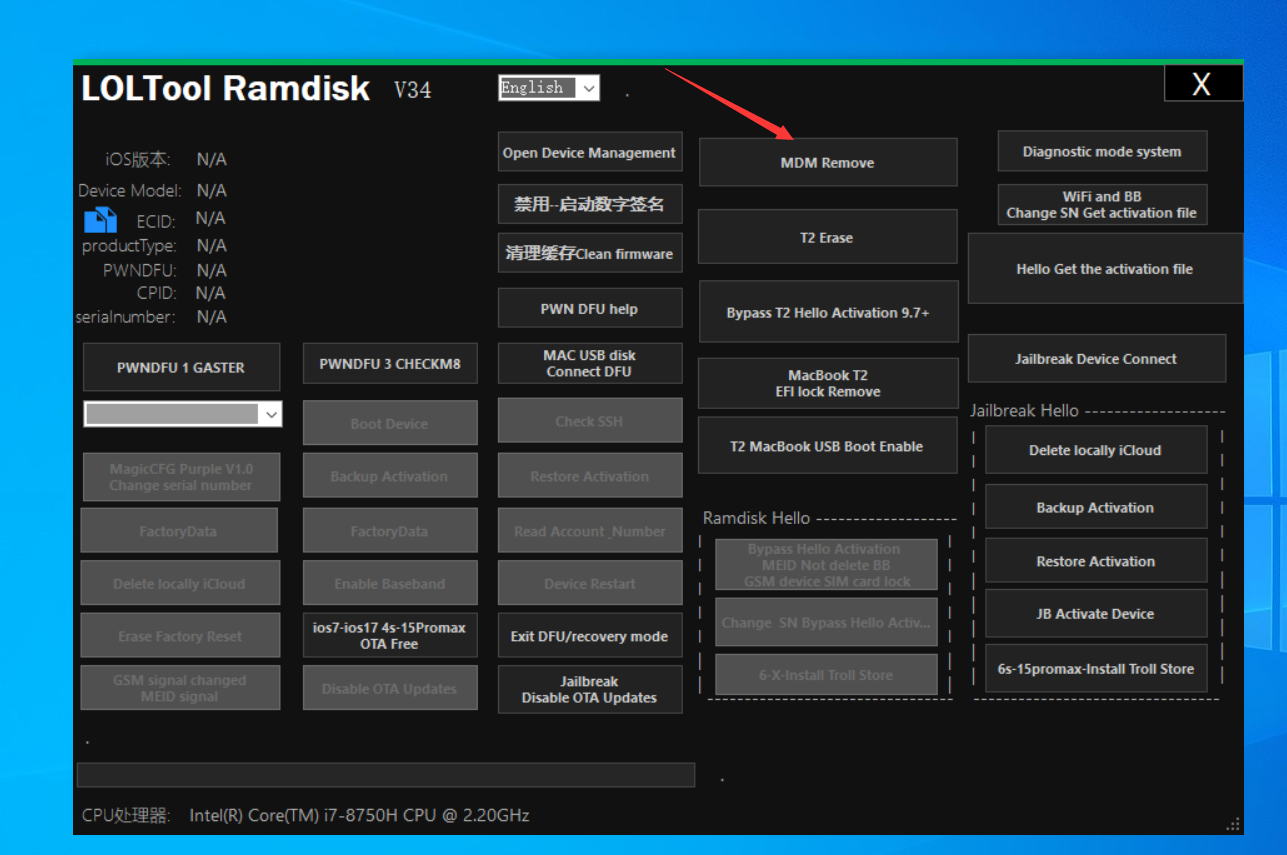Screen dimensions: 1287x855
Task: Click PWNDFU 3 CHECKM8 button
Action: [x=390, y=363]
